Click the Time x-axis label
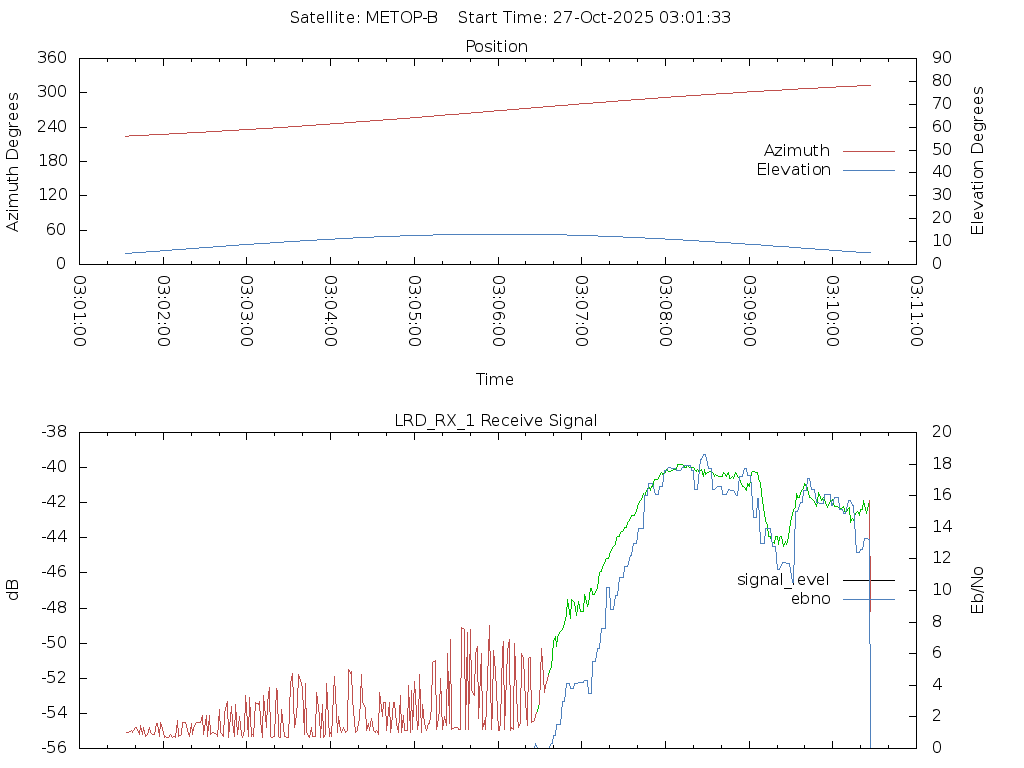 click(x=495, y=380)
